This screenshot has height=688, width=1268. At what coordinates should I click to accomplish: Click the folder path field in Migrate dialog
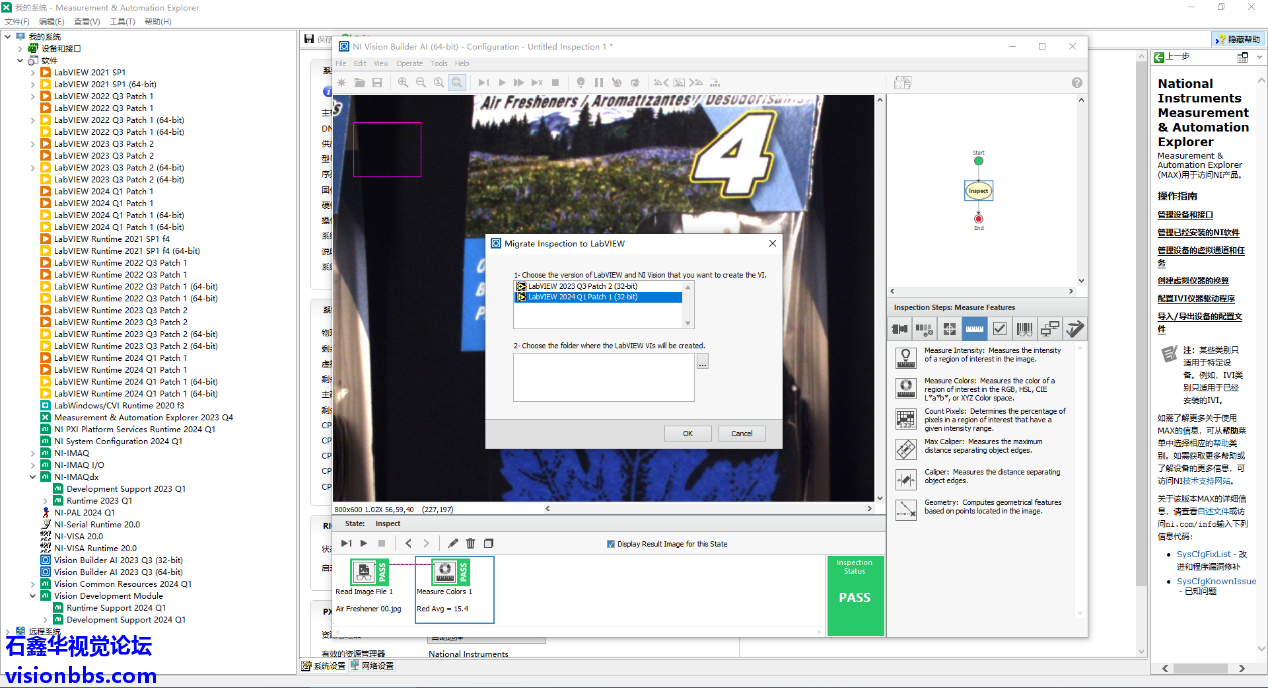pos(604,377)
